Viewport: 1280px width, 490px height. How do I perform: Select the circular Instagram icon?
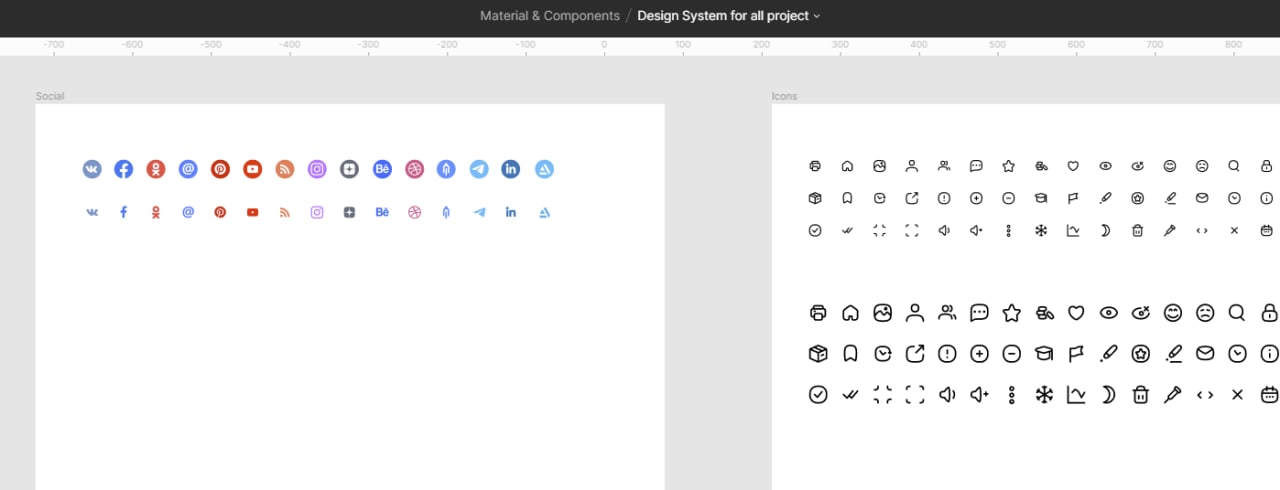pos(317,169)
